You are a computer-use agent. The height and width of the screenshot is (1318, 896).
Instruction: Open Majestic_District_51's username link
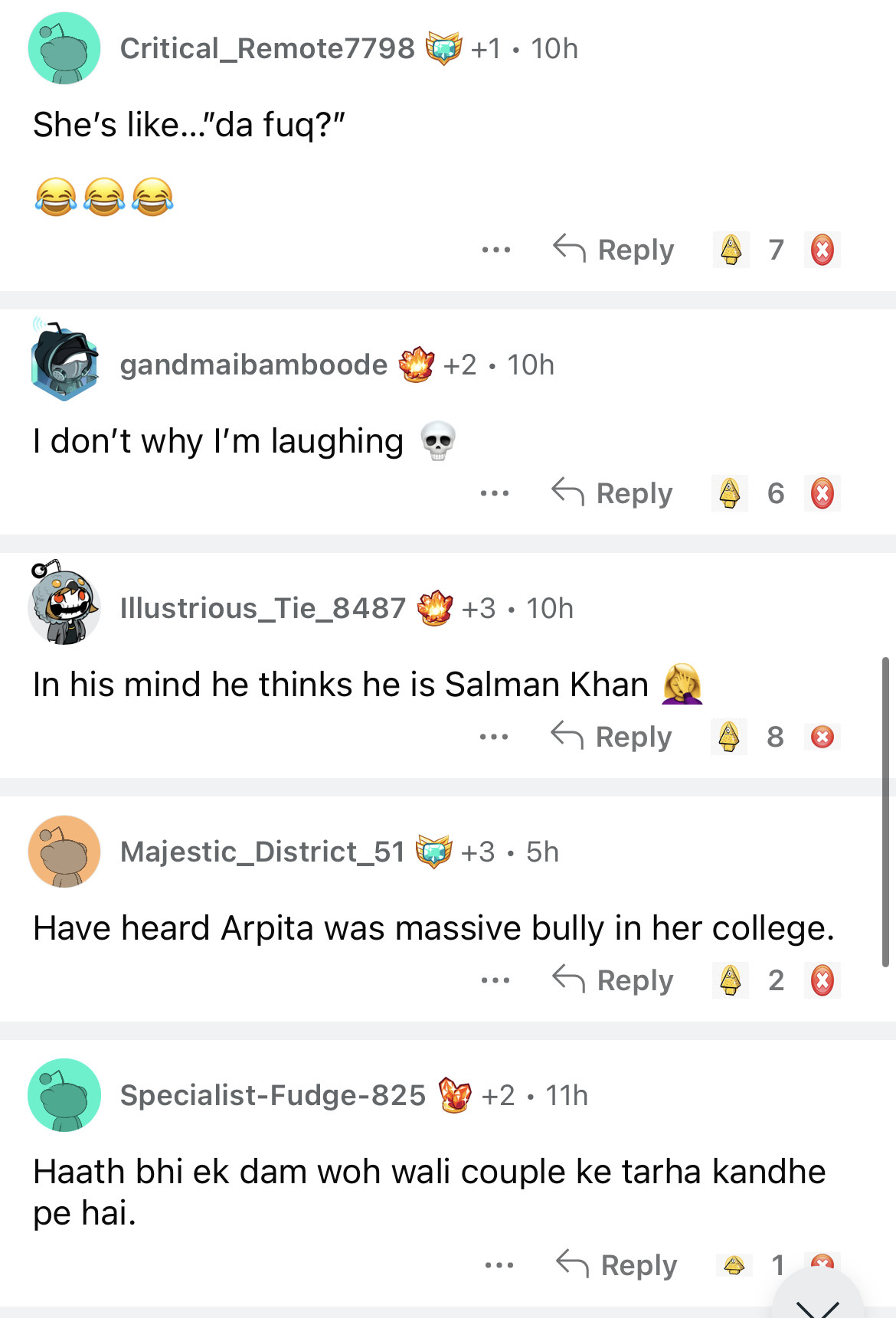point(262,852)
